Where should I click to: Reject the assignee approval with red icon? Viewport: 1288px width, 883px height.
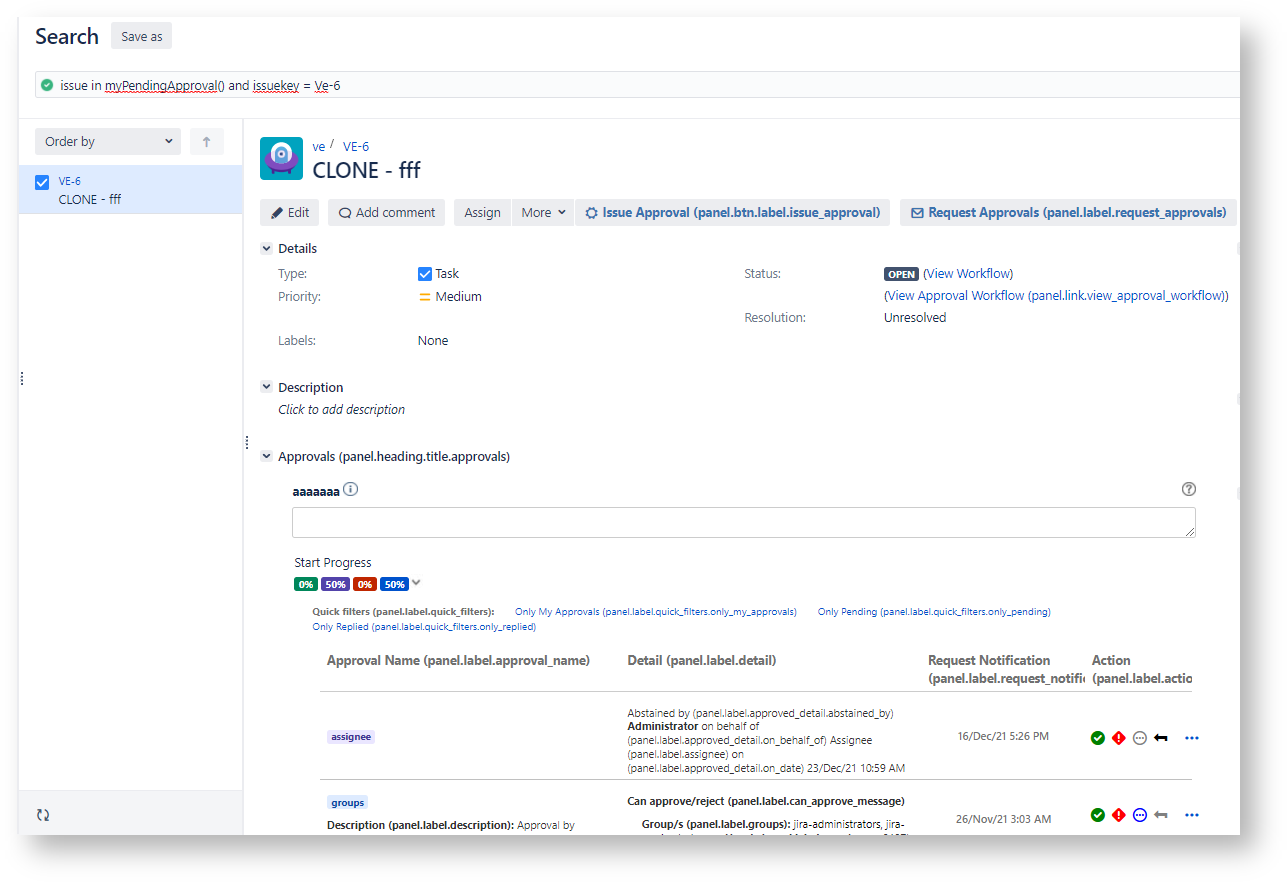pyautogui.click(x=1118, y=738)
